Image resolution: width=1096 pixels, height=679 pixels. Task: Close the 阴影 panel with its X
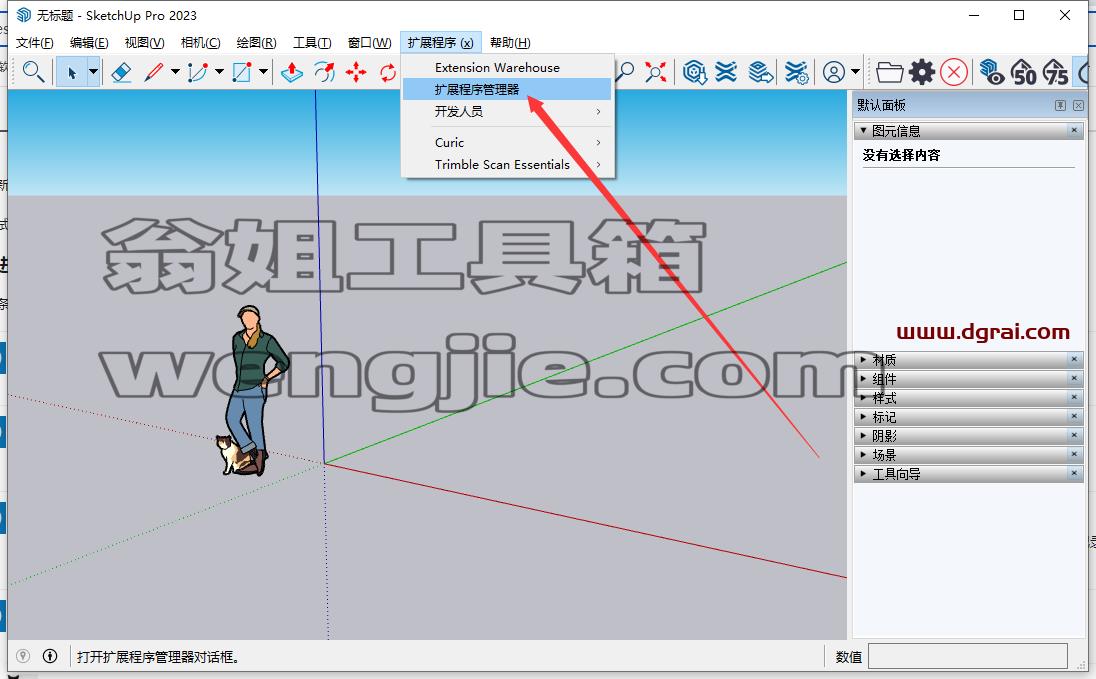pos(1074,435)
